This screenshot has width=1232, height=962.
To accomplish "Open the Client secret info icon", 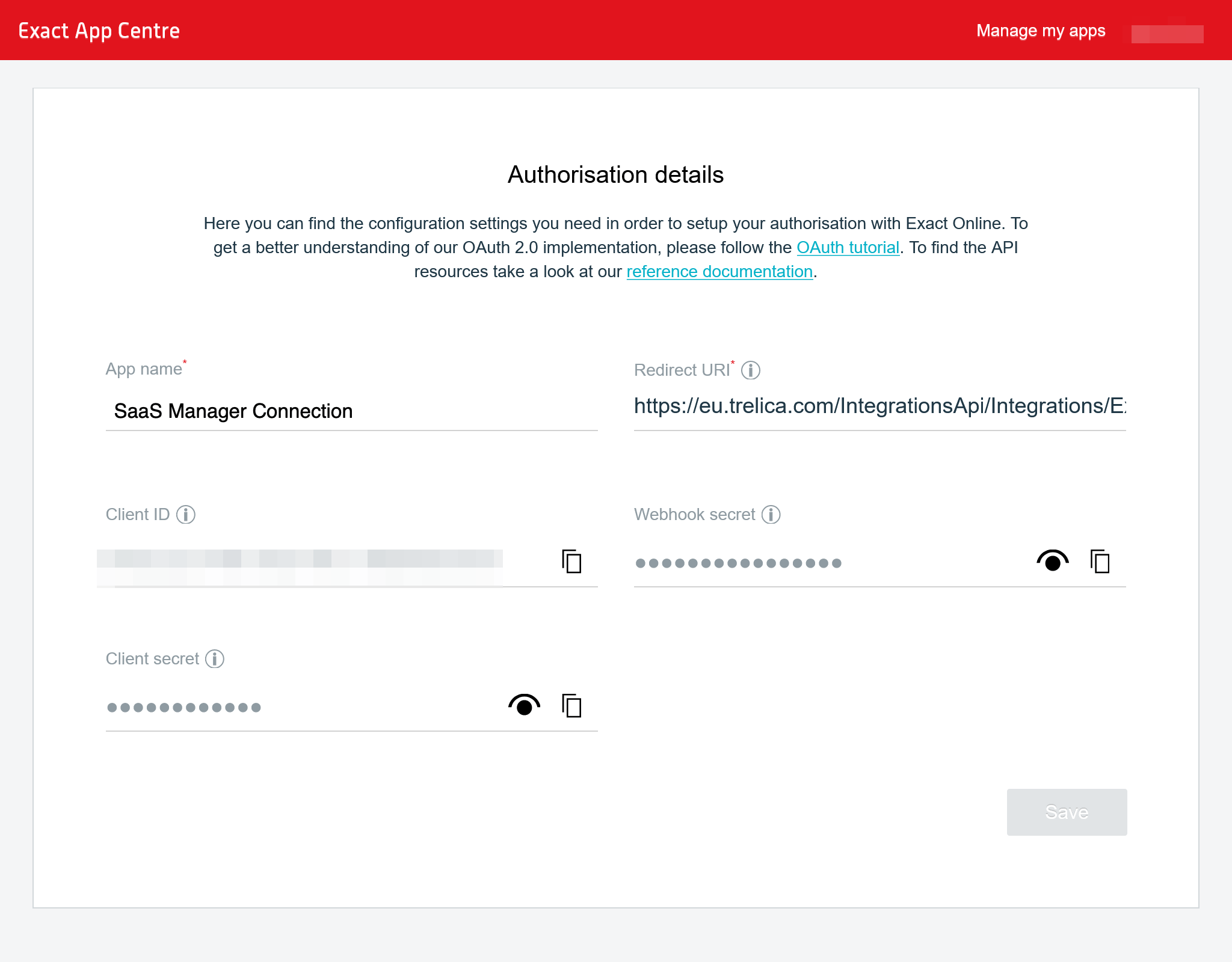I will (215, 659).
